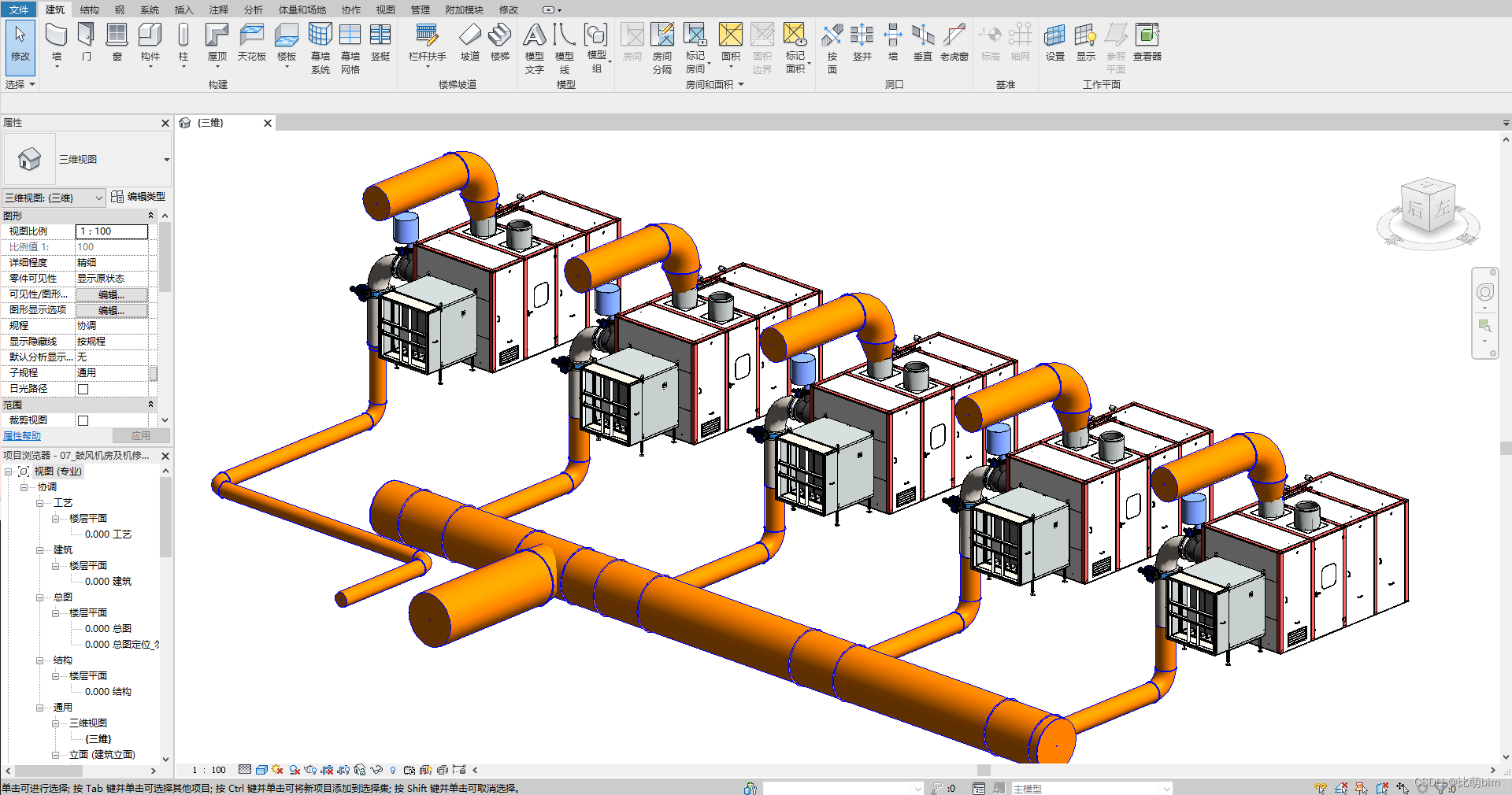Viewport: 1512px width, 795px height.
Task: Click the 视图比例 1 : 100 field
Action: (112, 231)
